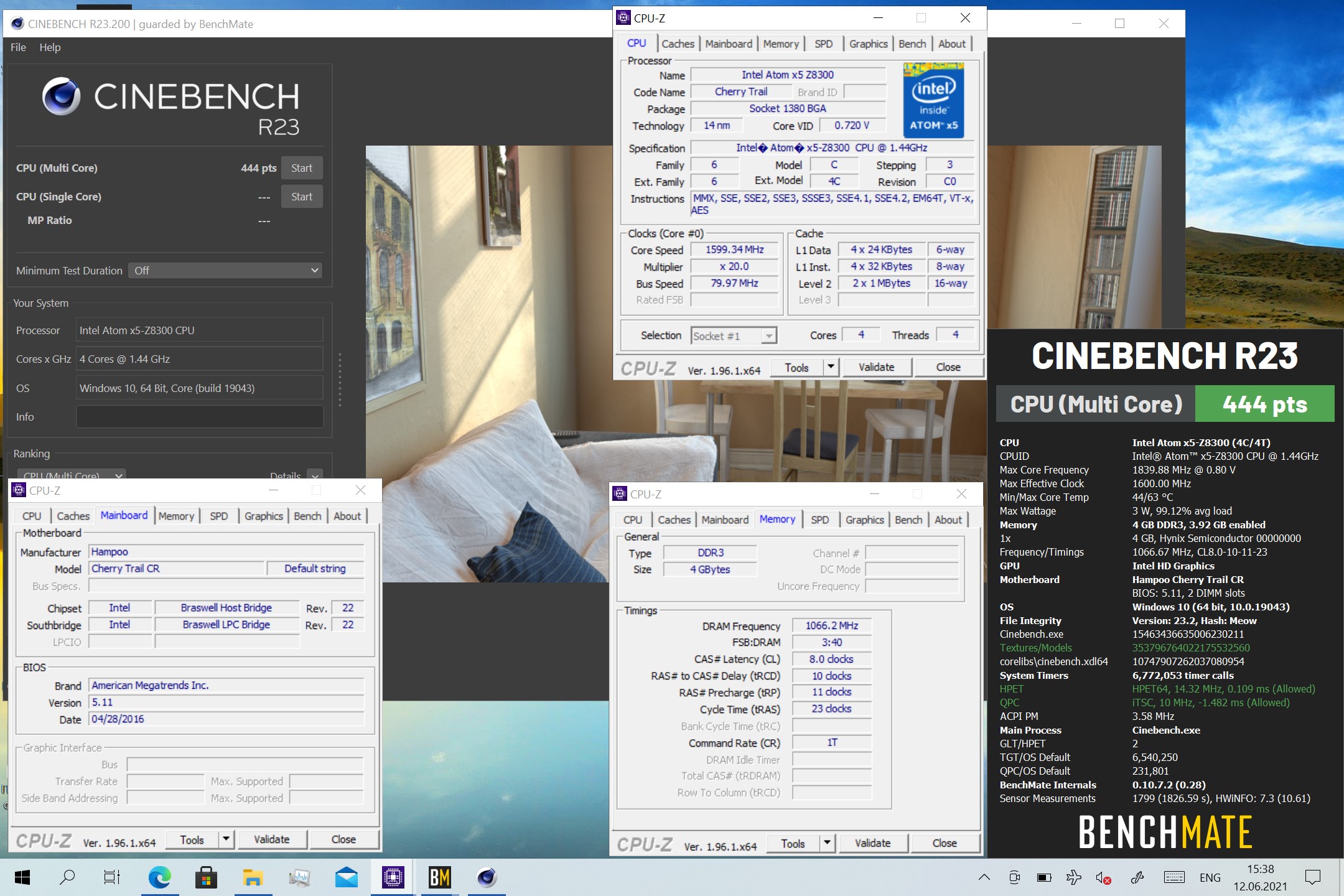Start the CPU (Multi Core) test

pos(302,168)
